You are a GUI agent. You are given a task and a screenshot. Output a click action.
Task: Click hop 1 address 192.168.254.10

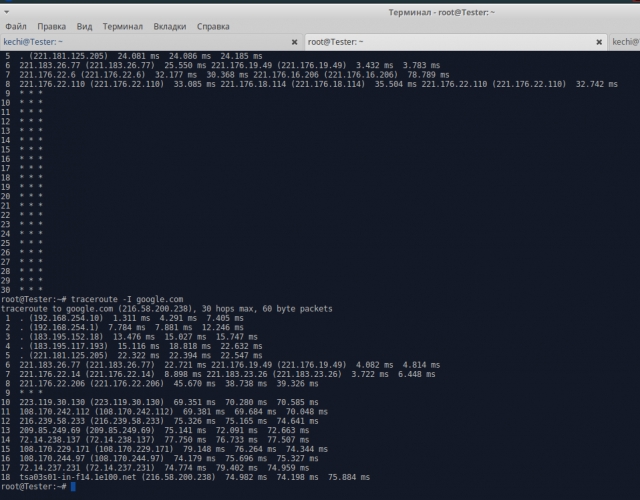tap(66, 318)
